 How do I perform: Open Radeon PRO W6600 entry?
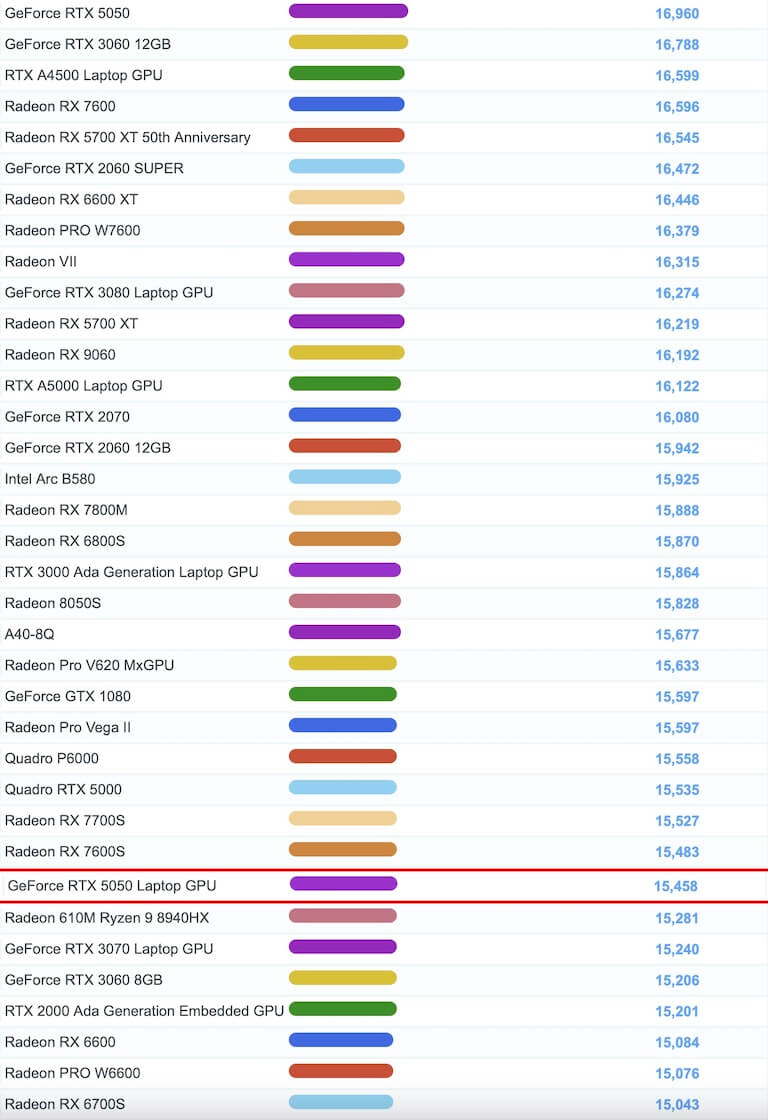73,1074
